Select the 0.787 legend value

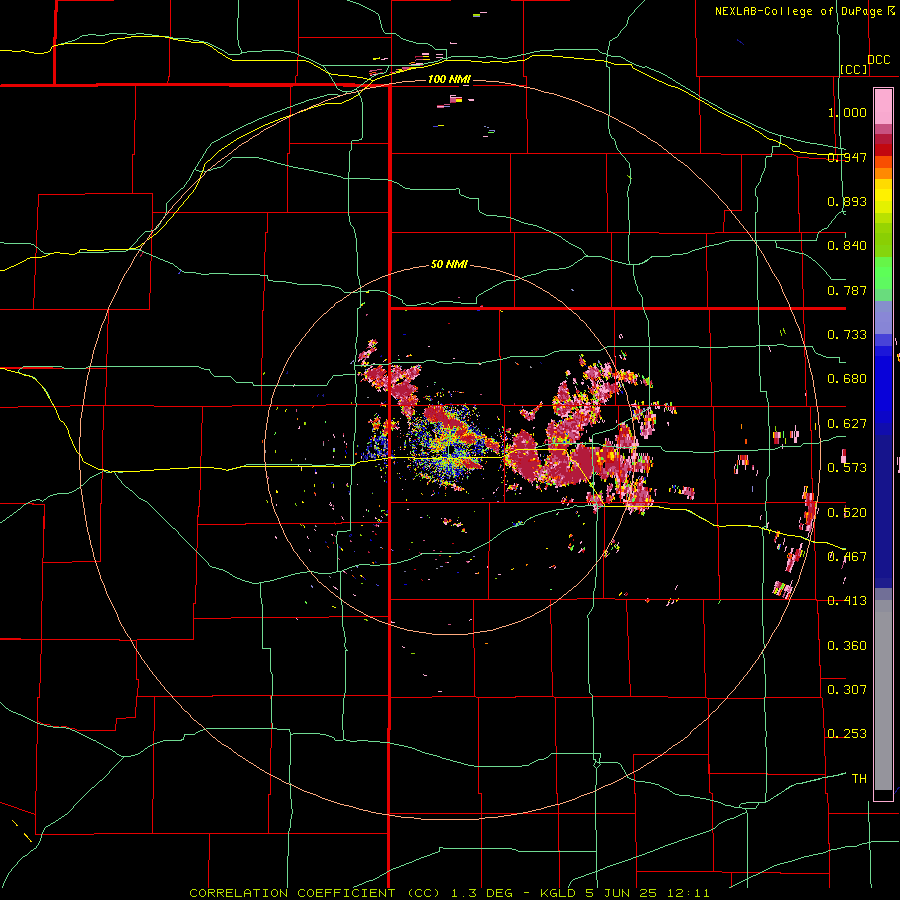pyautogui.click(x=847, y=290)
